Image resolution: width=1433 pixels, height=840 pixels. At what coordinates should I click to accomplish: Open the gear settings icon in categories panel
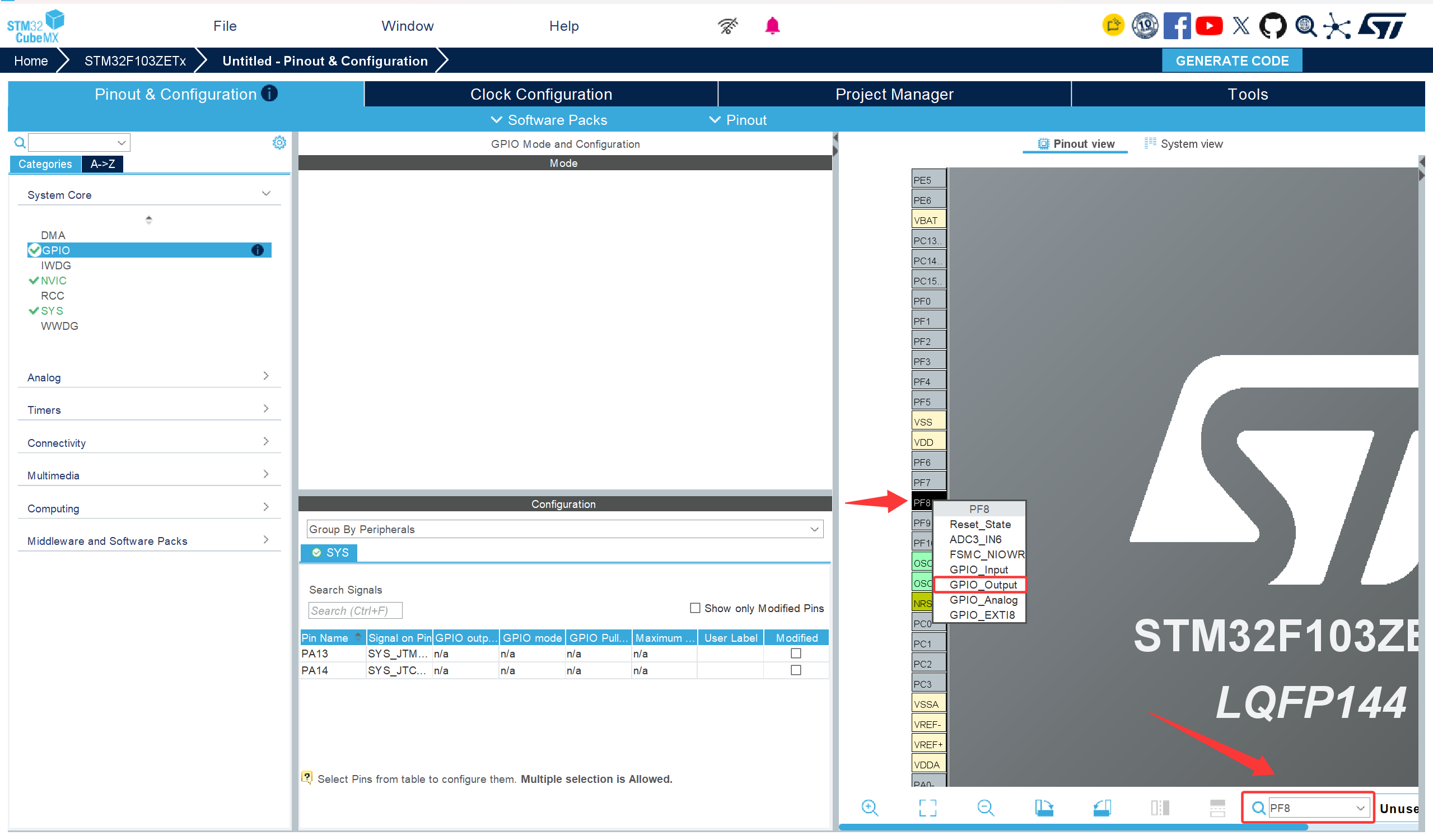click(x=279, y=142)
